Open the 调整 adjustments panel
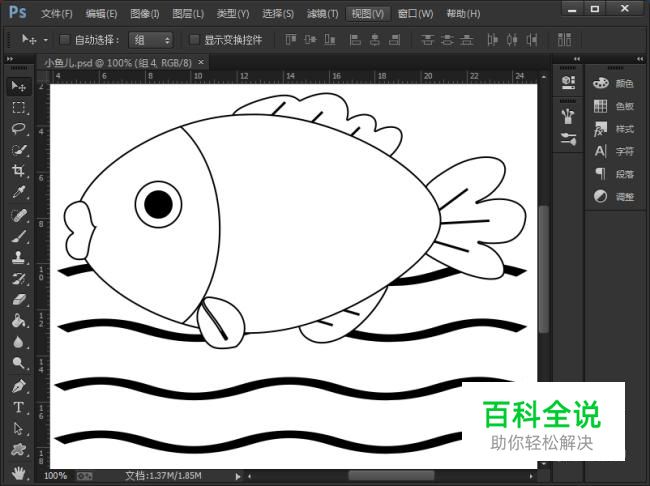This screenshot has width=650, height=486. (x=613, y=196)
